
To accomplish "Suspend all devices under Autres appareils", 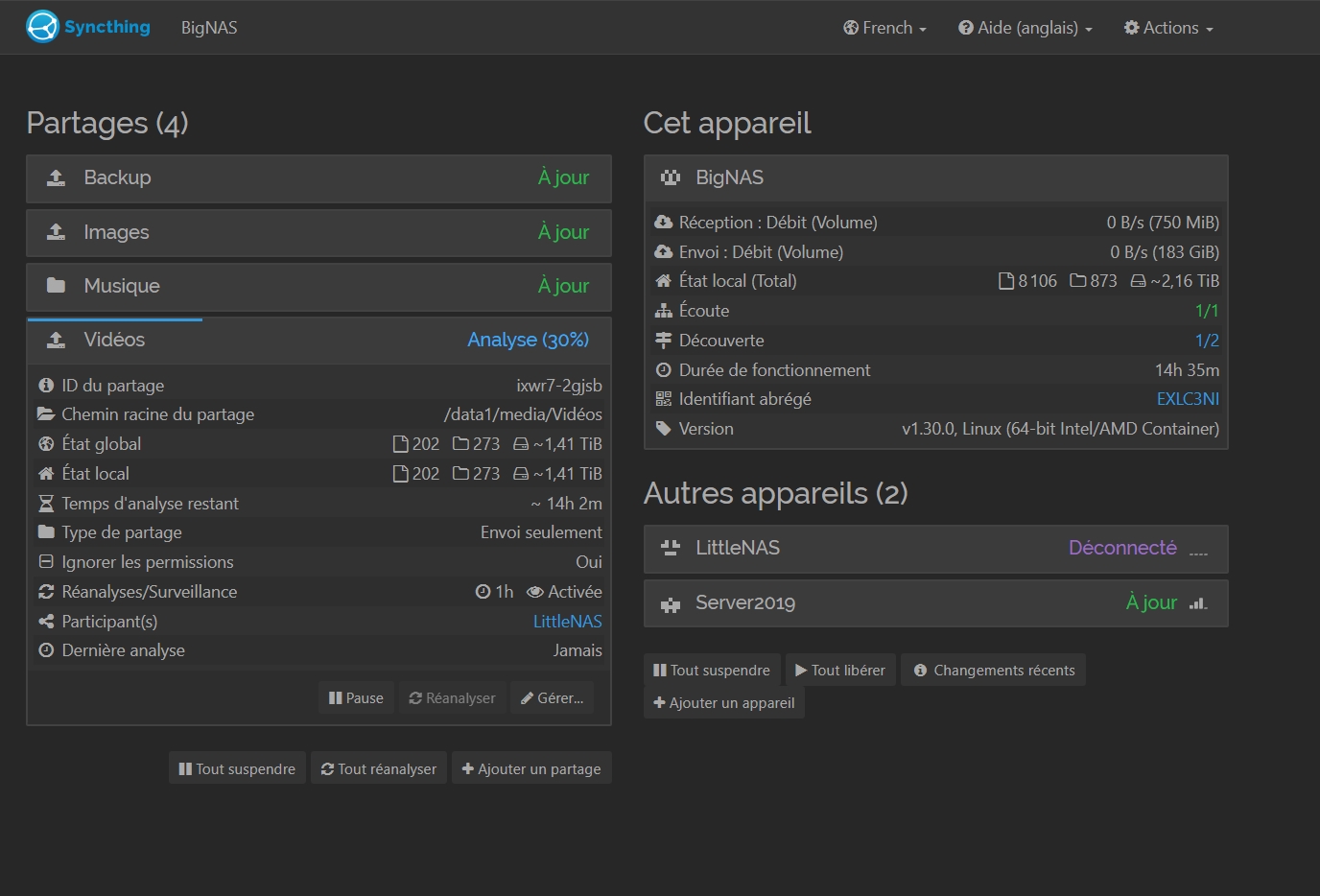I will [712, 671].
